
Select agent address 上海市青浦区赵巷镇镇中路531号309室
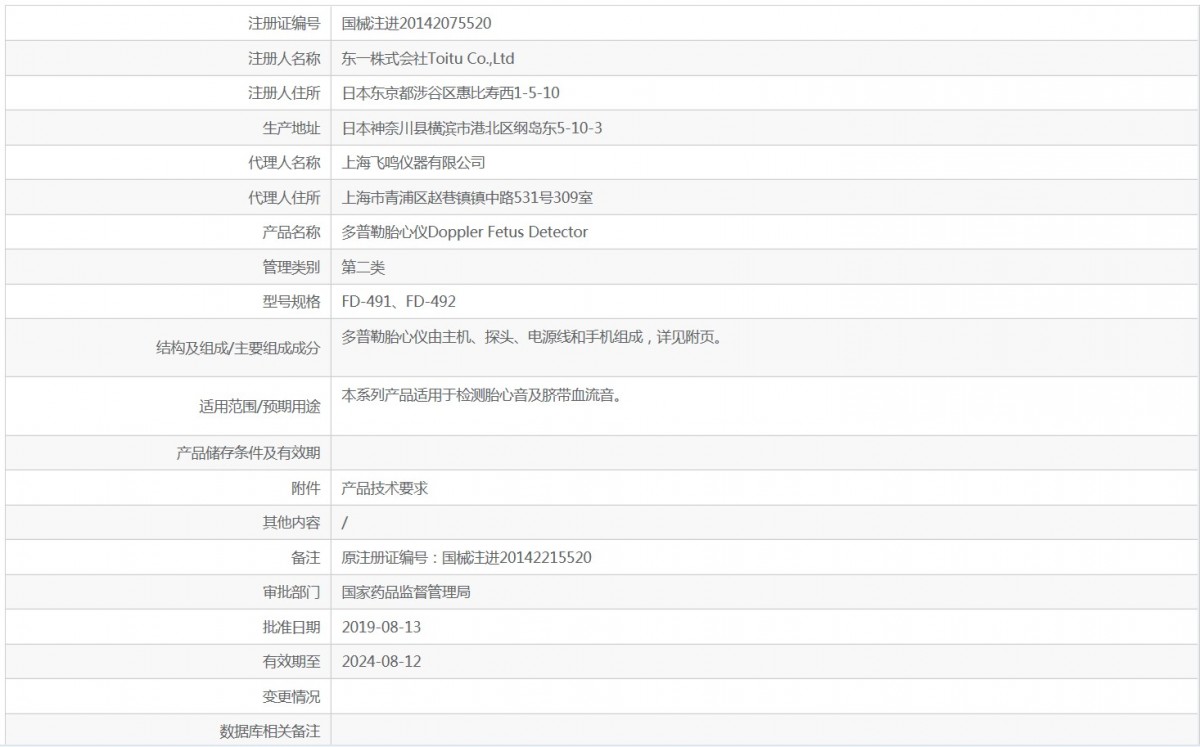(467, 197)
